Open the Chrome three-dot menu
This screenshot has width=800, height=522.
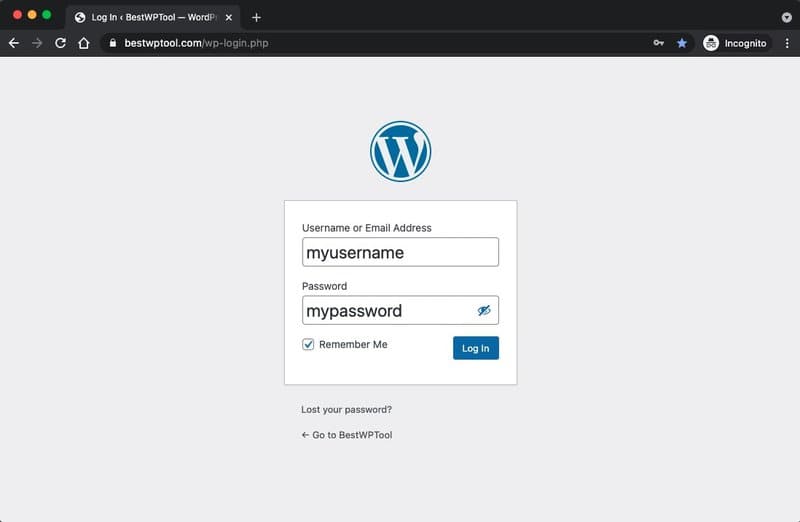click(787, 43)
